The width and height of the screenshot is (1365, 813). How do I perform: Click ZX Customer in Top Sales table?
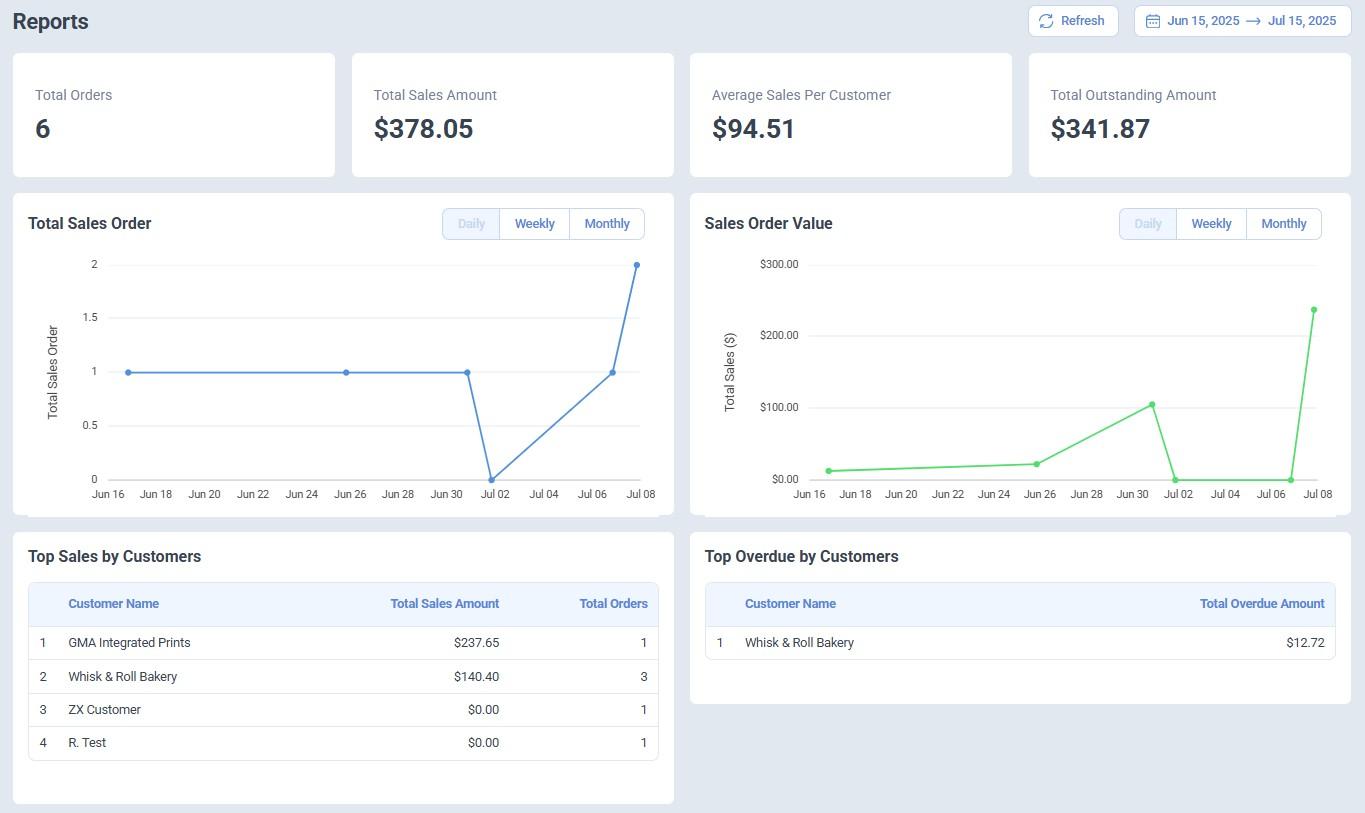104,710
